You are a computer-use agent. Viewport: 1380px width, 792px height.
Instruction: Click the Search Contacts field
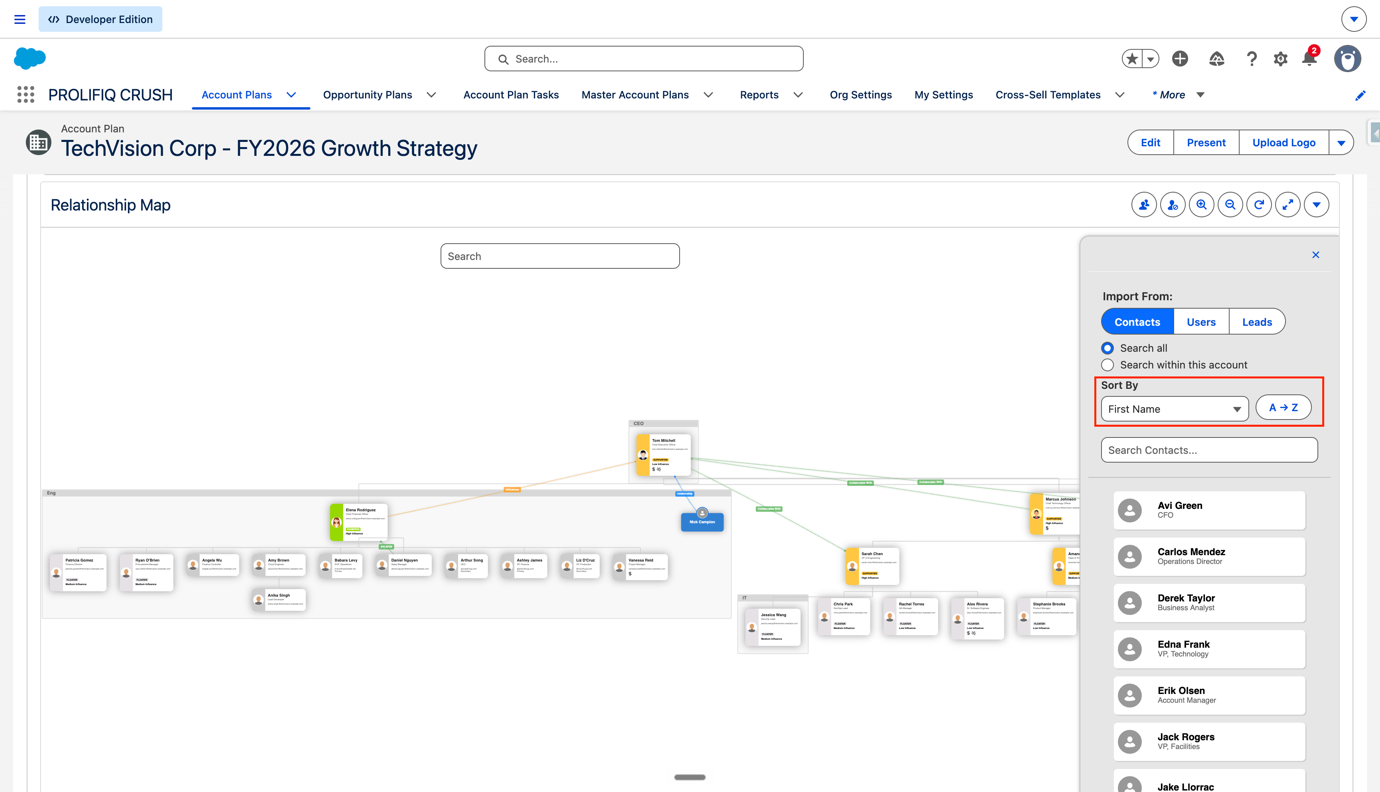tap(1209, 450)
